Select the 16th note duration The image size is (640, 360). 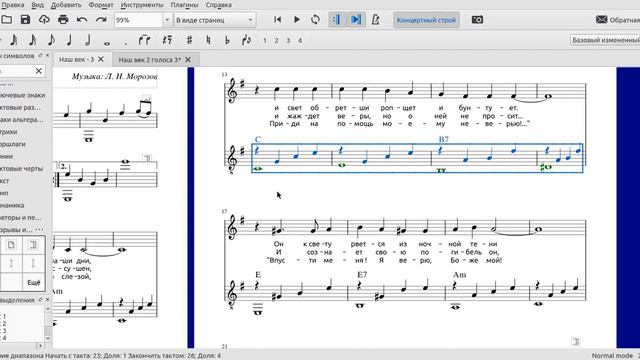pyautogui.click(x=33, y=40)
